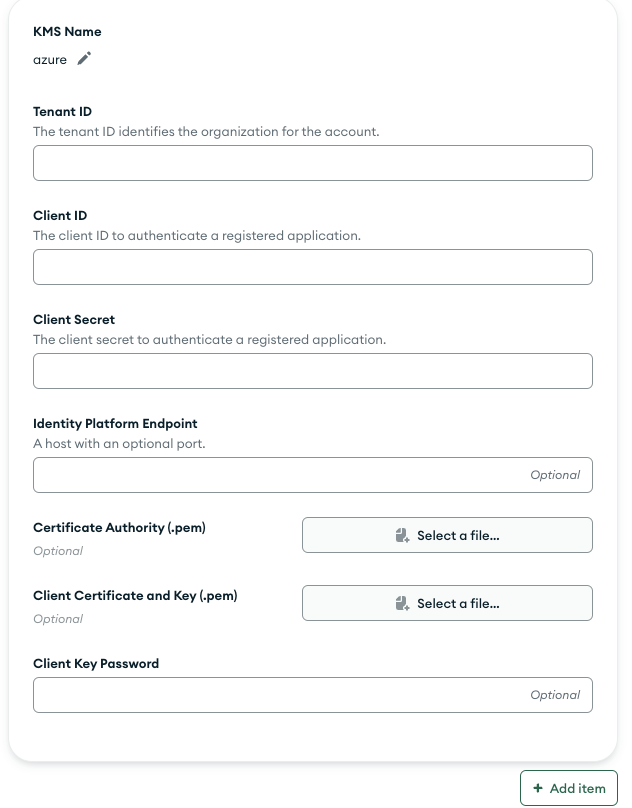This screenshot has height=808, width=632.
Task: Focus the Identity Platform Endpoint field
Action: click(280, 475)
